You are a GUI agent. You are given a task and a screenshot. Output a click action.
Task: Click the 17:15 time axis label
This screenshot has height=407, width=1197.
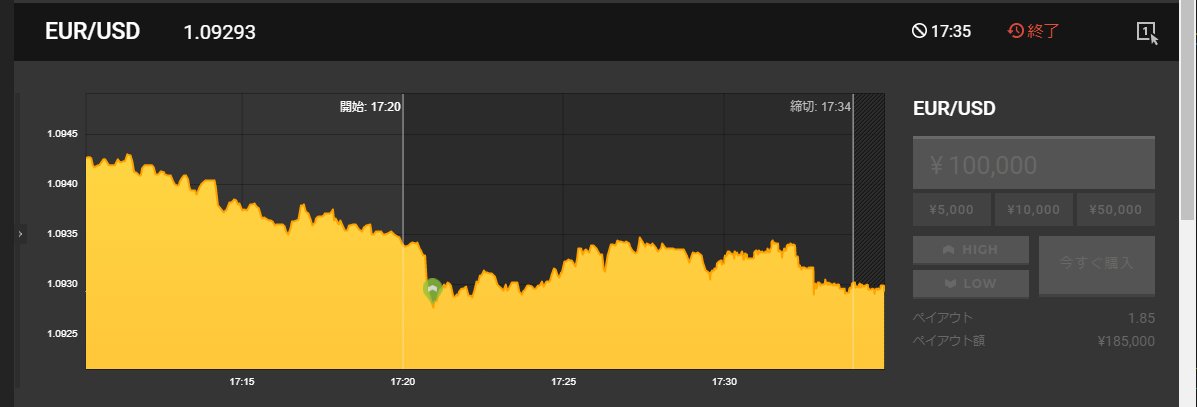pos(242,381)
